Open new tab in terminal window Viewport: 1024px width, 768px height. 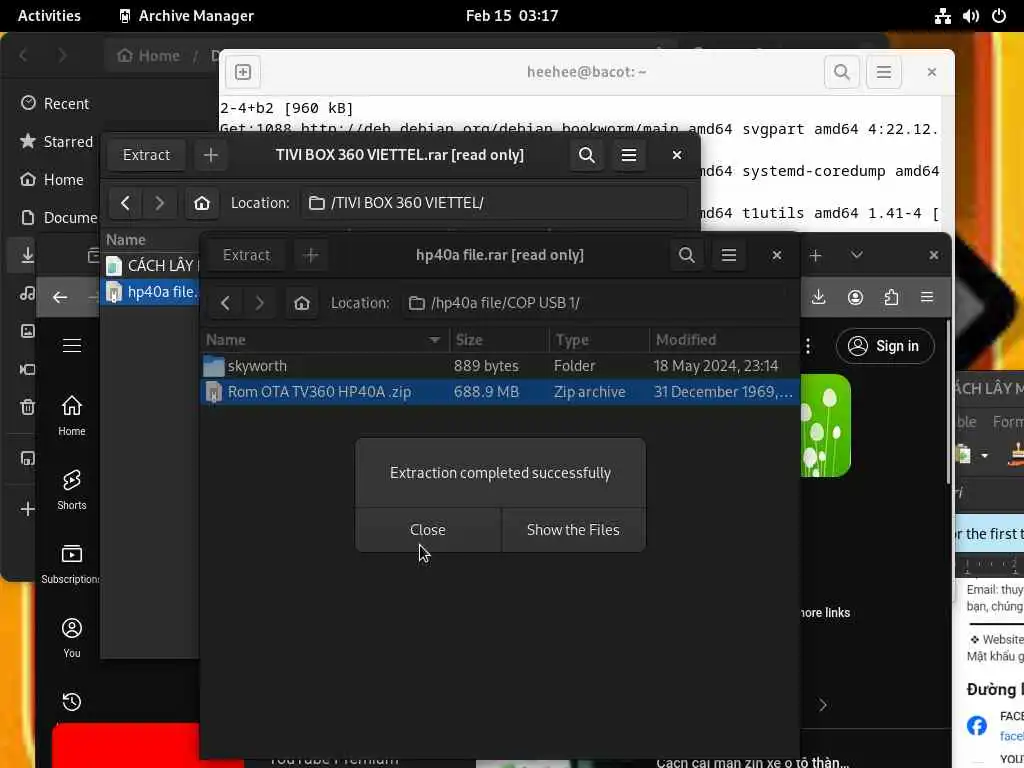point(243,72)
